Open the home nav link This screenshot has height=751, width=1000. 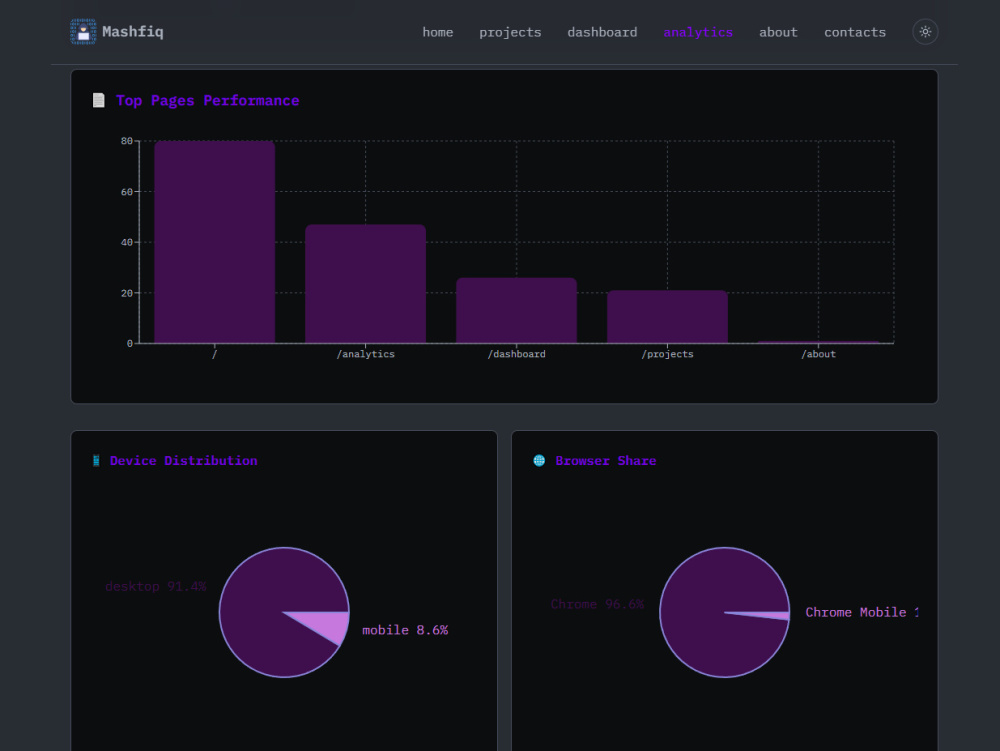point(438,32)
